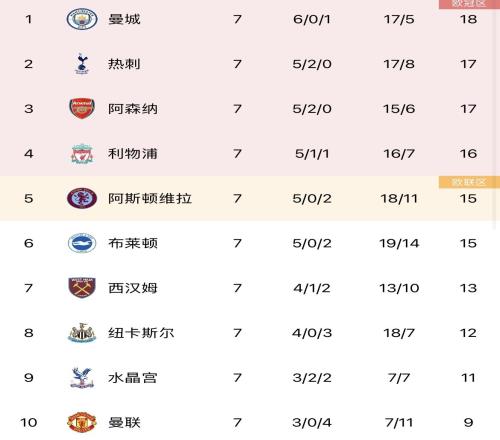Tap the Crystal Palace eagle badge
Viewport: 500px width, 440px height.
pyautogui.click(x=82, y=378)
